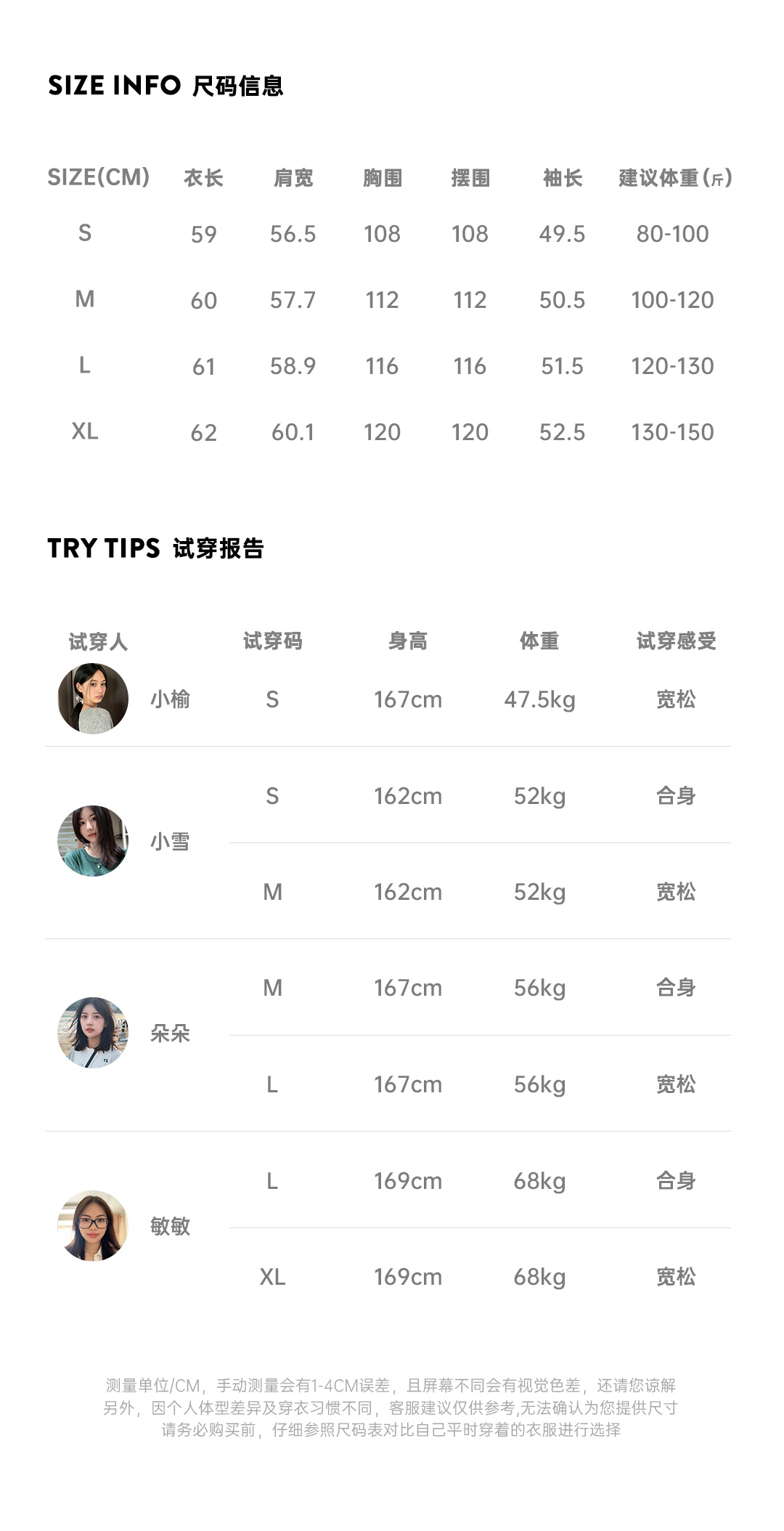The width and height of the screenshot is (784, 1531).
Task: Click the 52.5 sleeve length value
Action: (x=562, y=432)
